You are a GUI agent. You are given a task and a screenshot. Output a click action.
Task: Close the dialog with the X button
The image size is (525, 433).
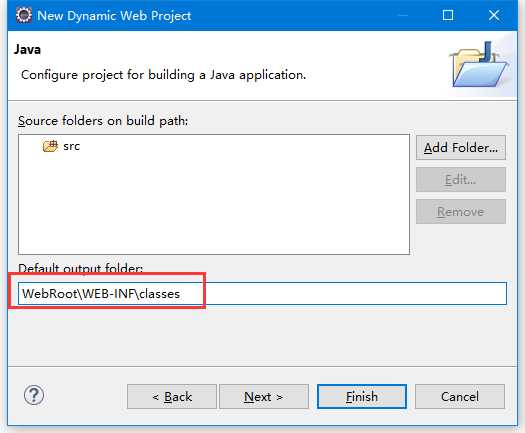click(494, 15)
